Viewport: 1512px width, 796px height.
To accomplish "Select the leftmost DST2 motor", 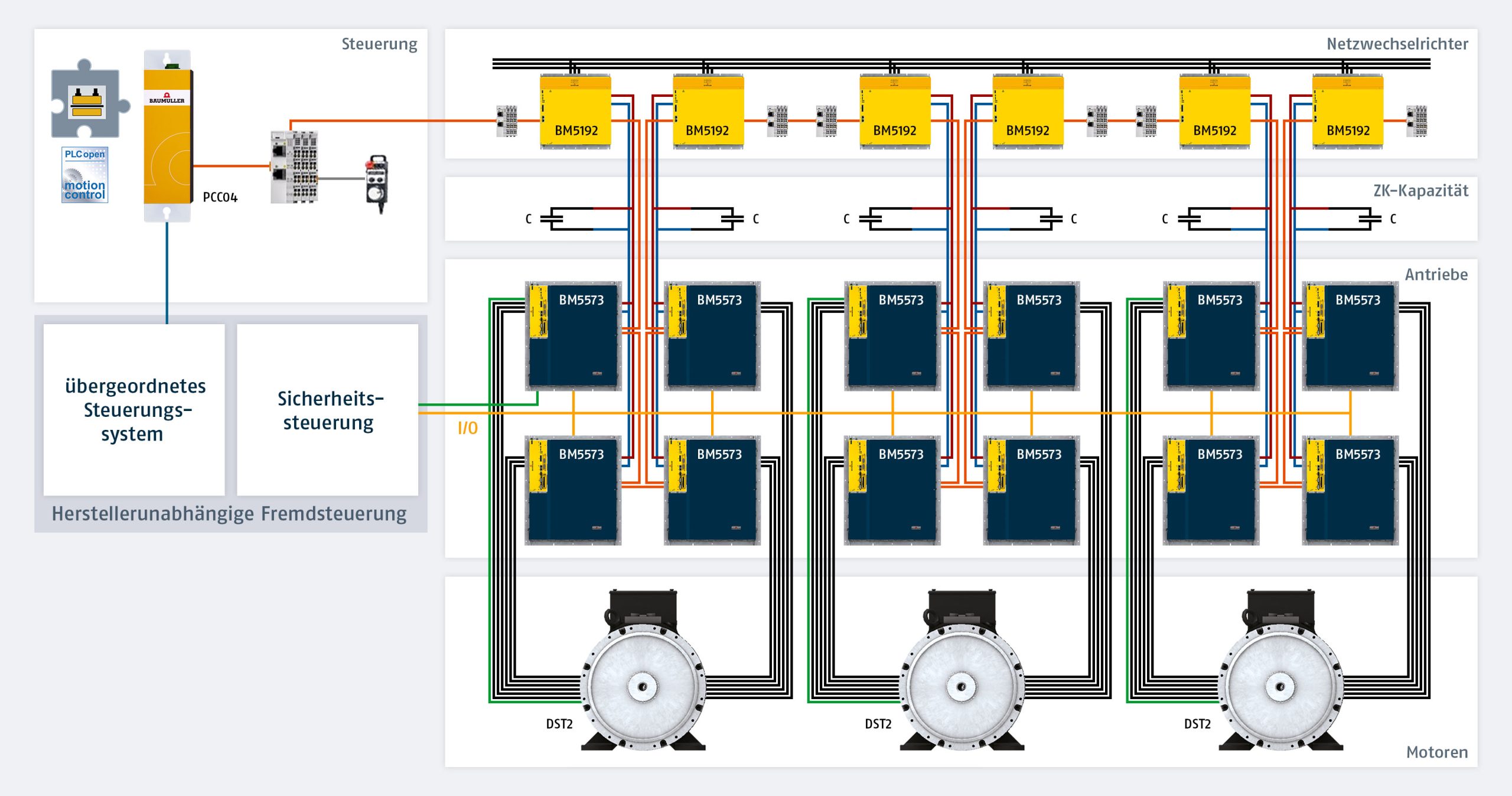I will [643, 679].
